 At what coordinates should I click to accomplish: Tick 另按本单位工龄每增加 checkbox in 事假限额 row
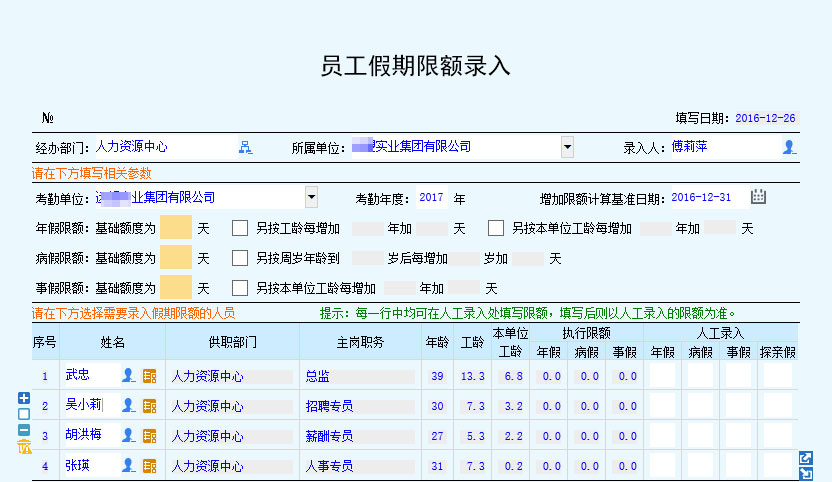coord(240,288)
